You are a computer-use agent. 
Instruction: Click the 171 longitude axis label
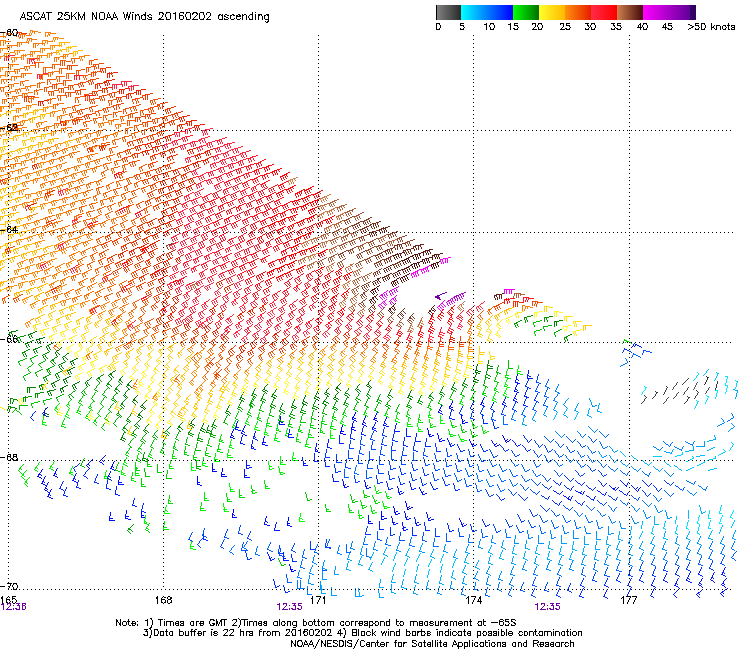318,600
